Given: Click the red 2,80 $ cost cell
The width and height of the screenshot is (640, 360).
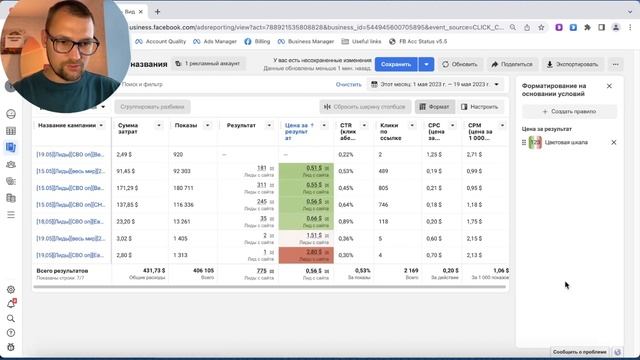Looking at the screenshot, I should [306, 255].
